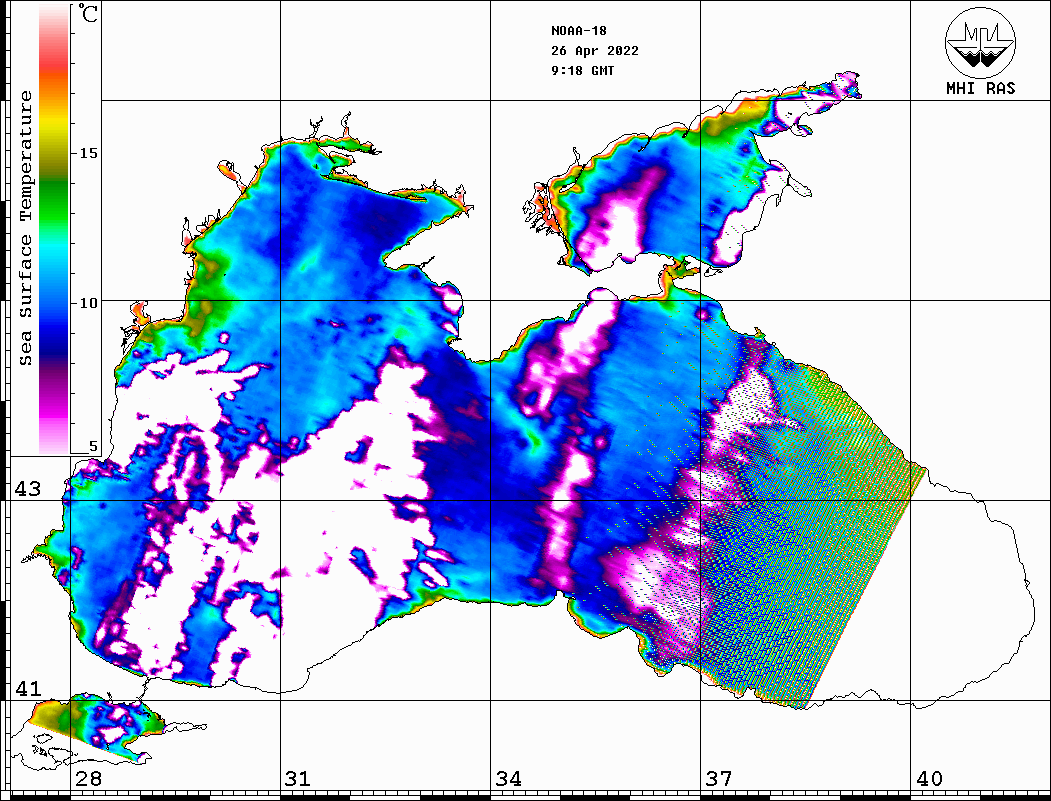Click latitude label '43'
The image size is (1051, 801).
[28, 489]
